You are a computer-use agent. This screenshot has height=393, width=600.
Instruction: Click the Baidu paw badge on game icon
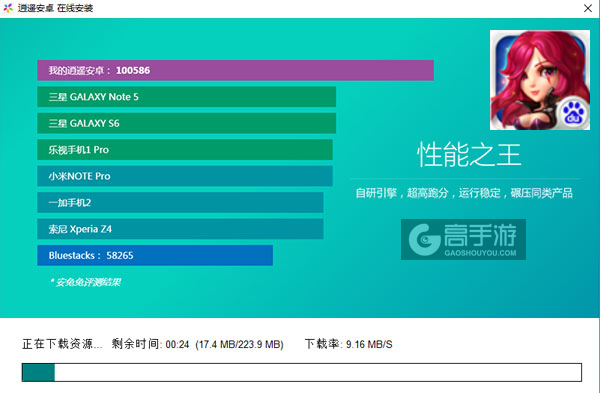573,113
